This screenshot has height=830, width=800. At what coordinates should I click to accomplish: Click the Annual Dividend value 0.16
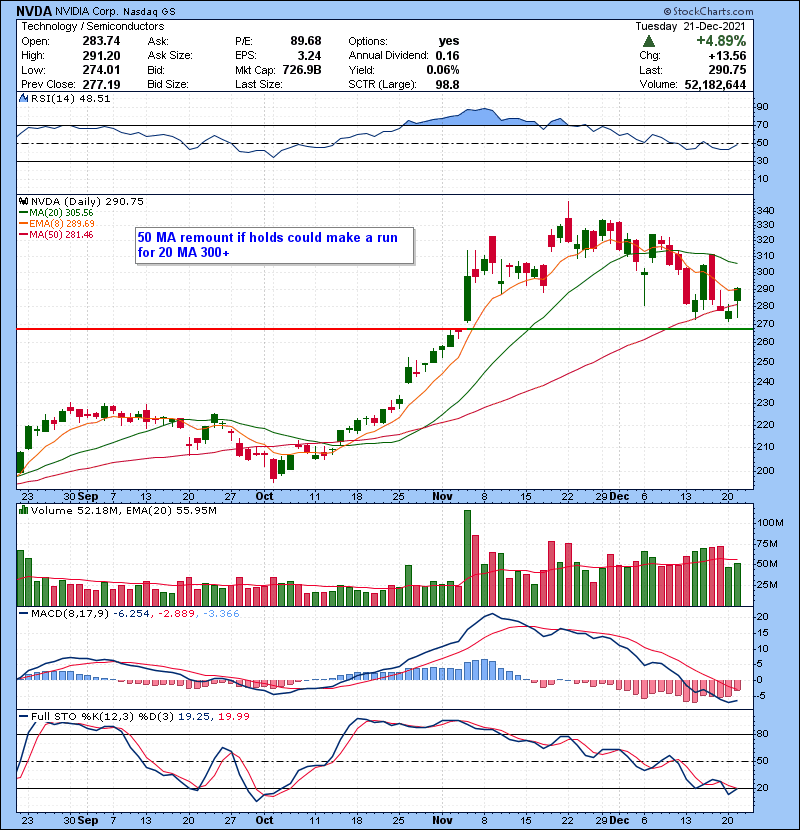pyautogui.click(x=447, y=56)
